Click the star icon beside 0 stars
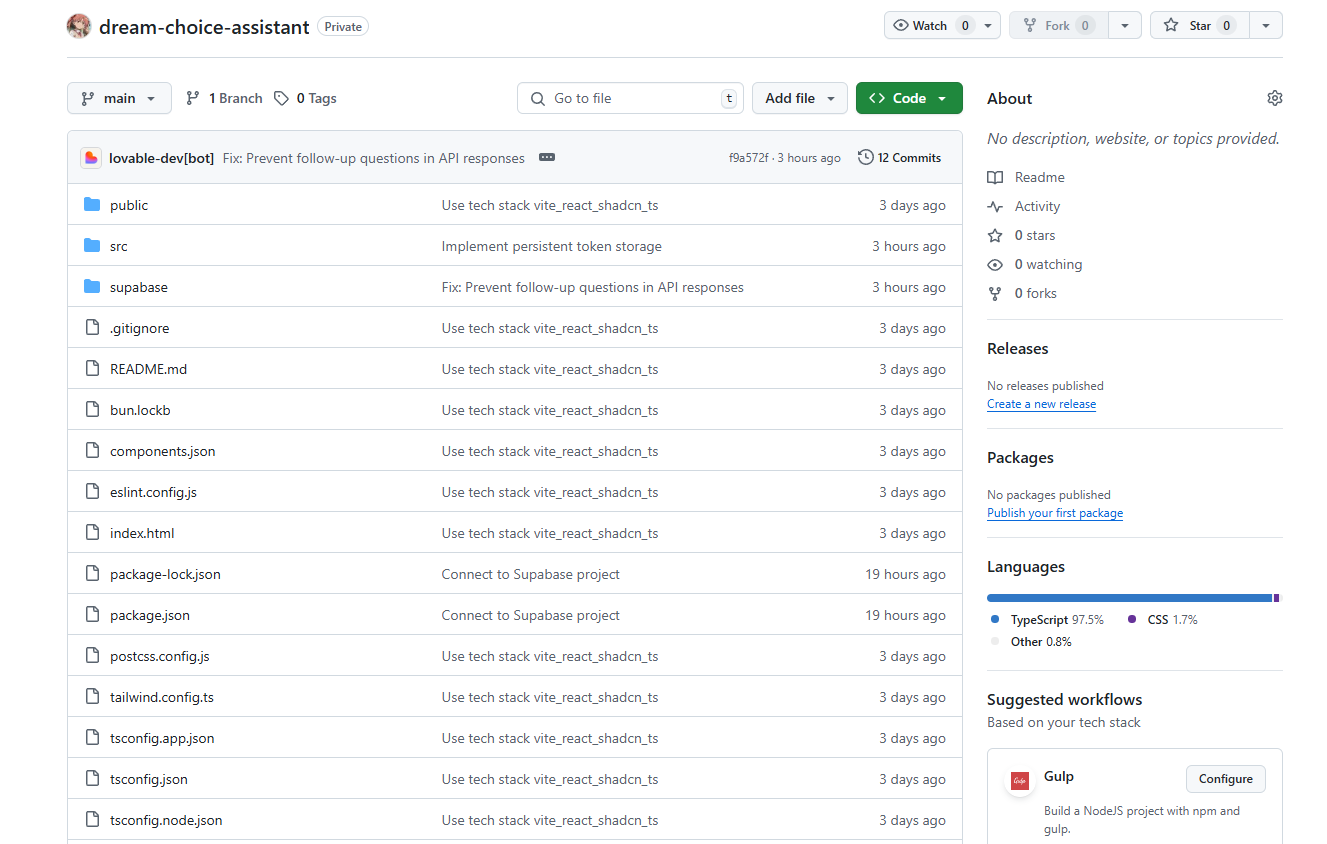1327x844 pixels. 995,235
